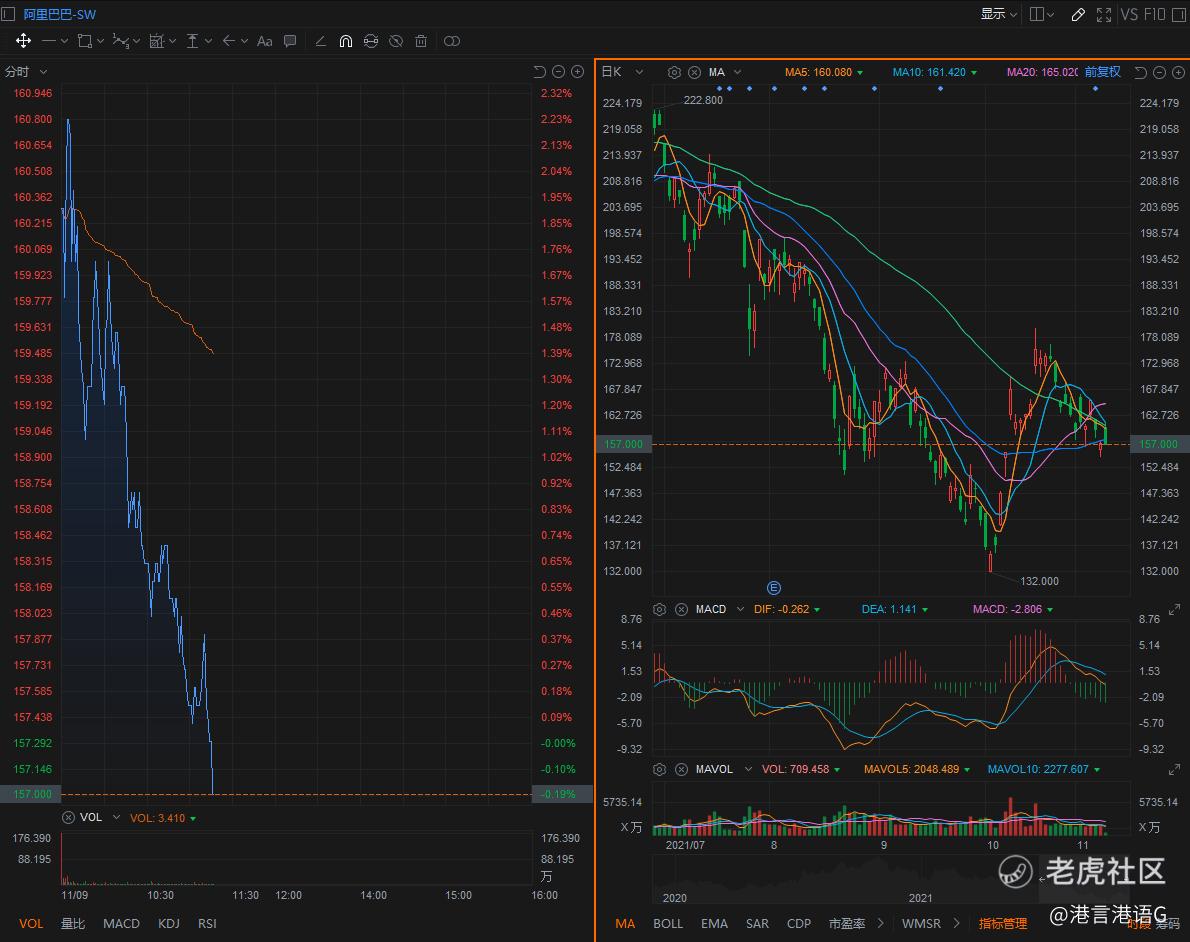Toggle the DEA line visibility
This screenshot has height=942, width=1190.
(x=895, y=610)
